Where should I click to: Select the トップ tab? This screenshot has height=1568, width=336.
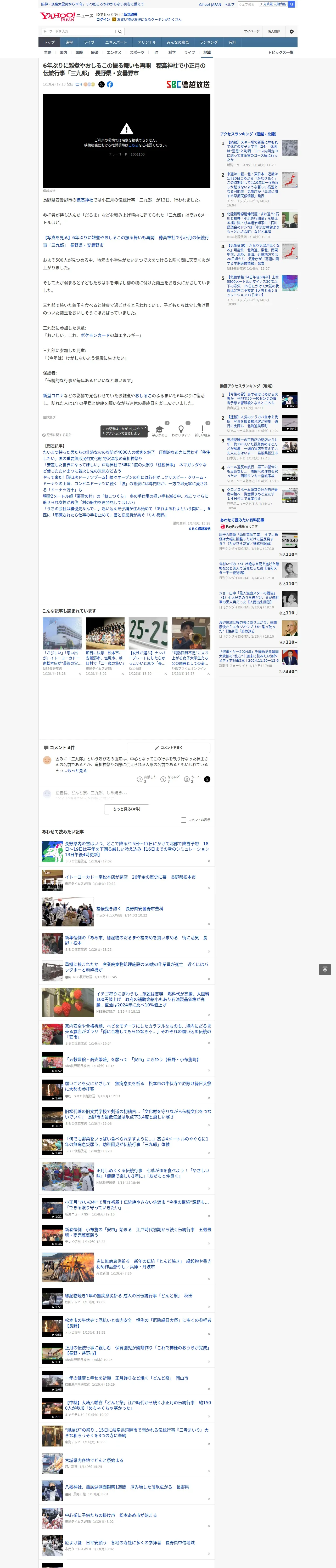click(x=49, y=43)
